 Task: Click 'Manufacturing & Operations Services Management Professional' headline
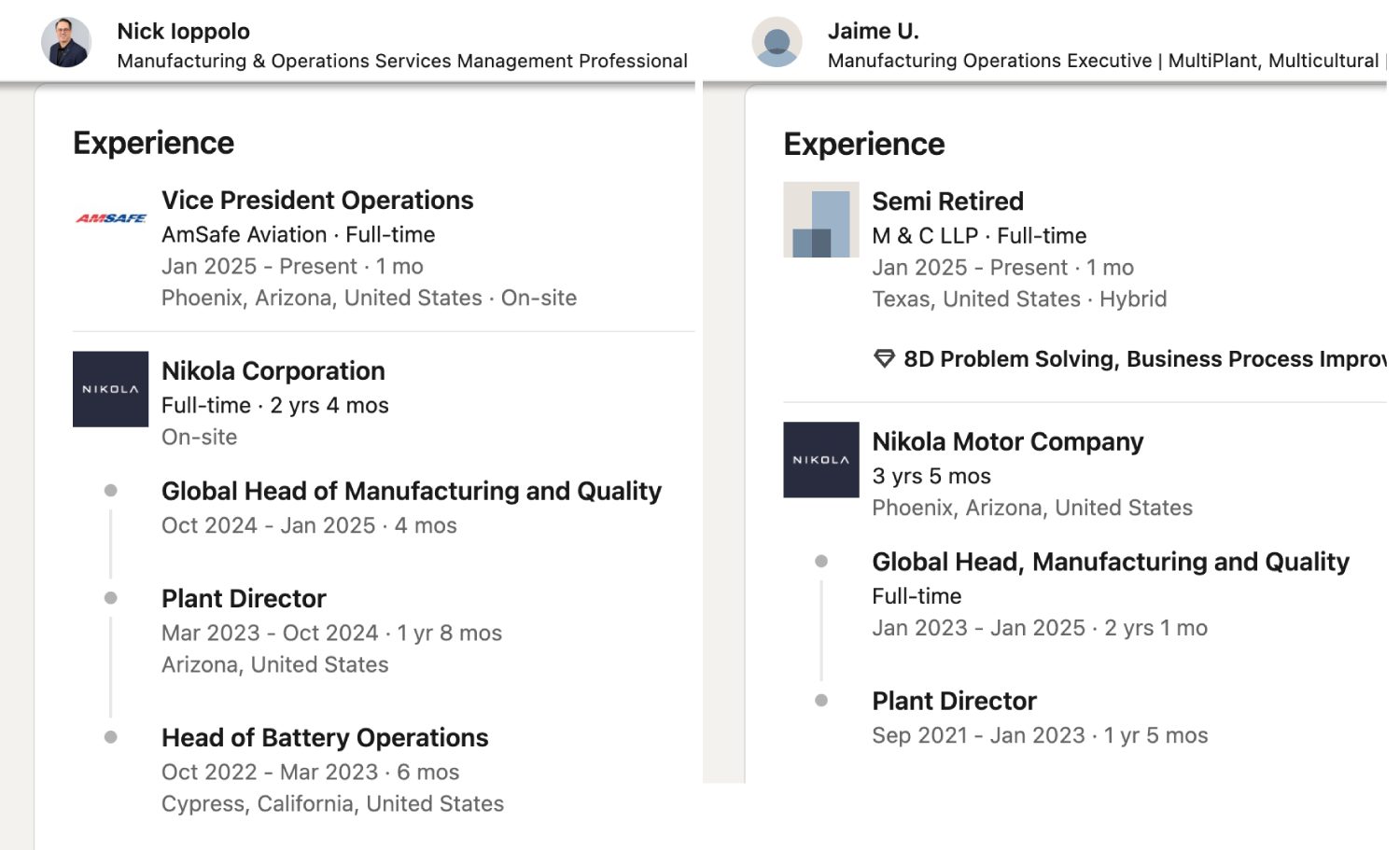402,61
